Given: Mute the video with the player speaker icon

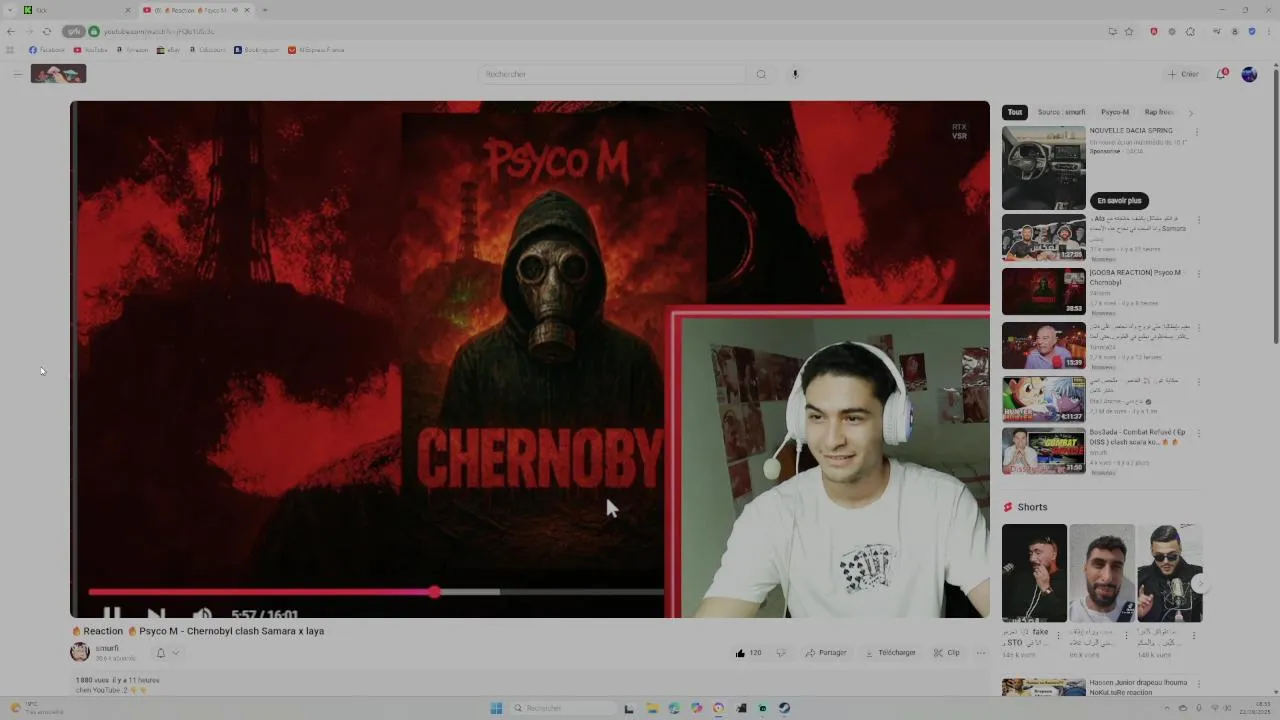Looking at the screenshot, I should 201,613.
